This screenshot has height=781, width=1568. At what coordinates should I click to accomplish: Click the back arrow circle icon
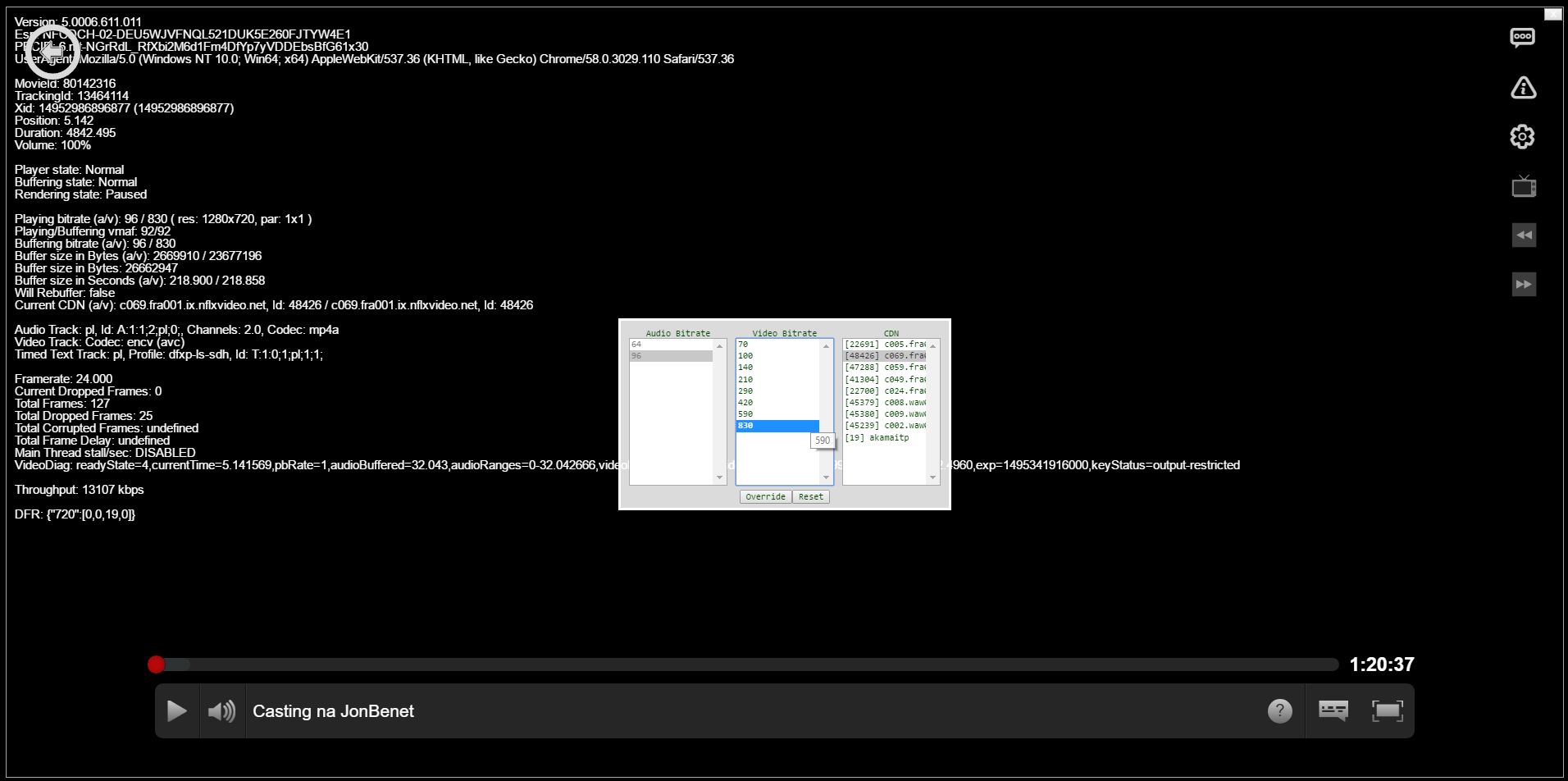[54, 51]
